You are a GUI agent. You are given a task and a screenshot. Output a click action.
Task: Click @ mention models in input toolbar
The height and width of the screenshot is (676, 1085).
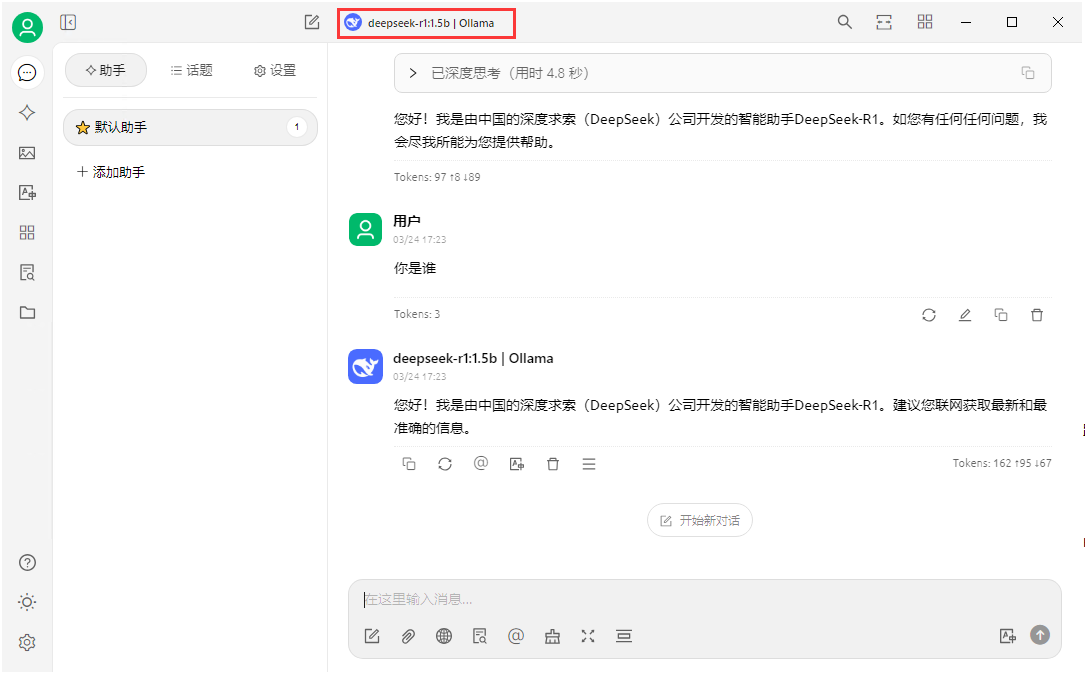coord(516,636)
